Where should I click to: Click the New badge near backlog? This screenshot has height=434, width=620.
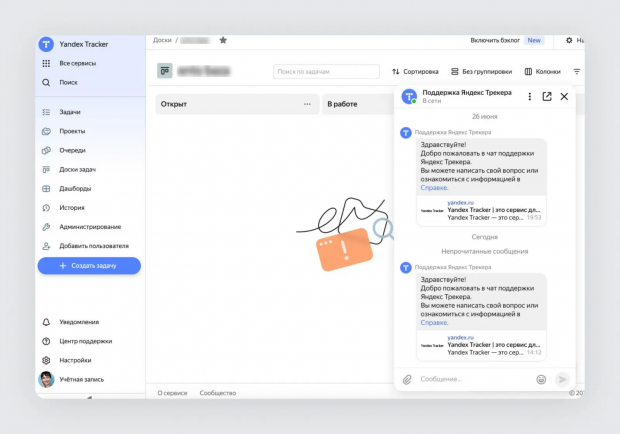click(x=534, y=40)
